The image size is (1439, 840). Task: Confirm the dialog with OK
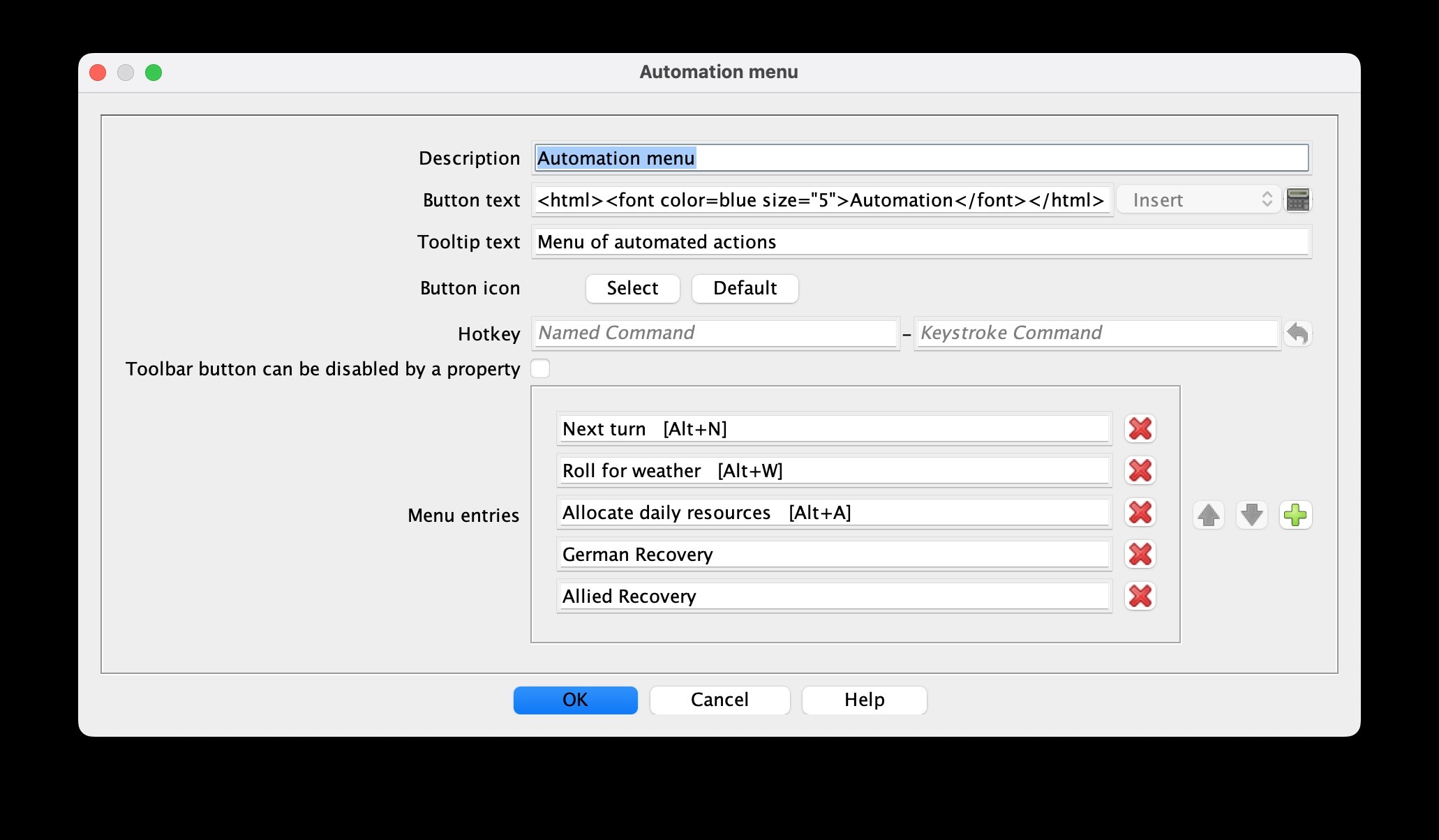576,700
